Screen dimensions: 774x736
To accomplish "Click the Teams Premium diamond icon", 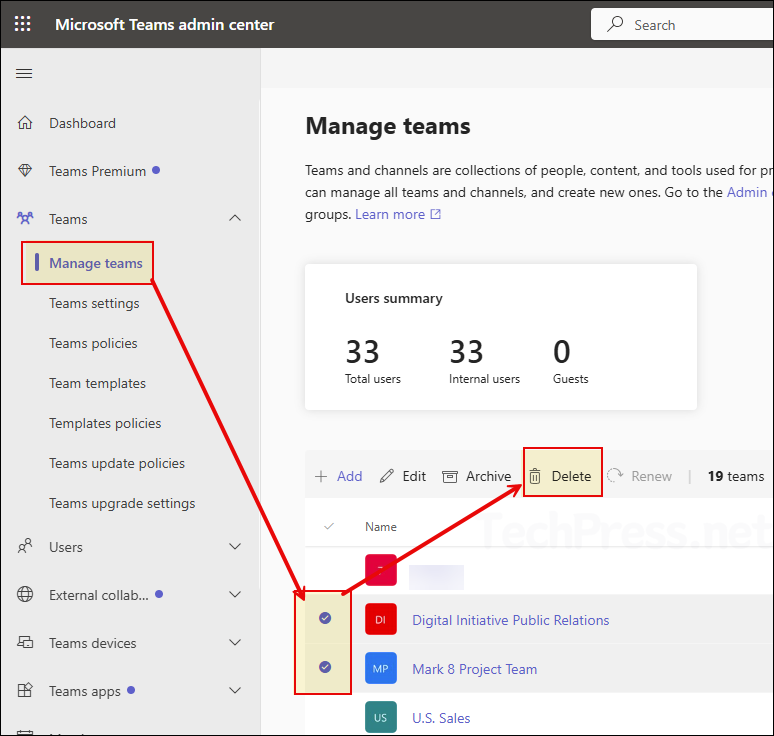I will 25,171.
